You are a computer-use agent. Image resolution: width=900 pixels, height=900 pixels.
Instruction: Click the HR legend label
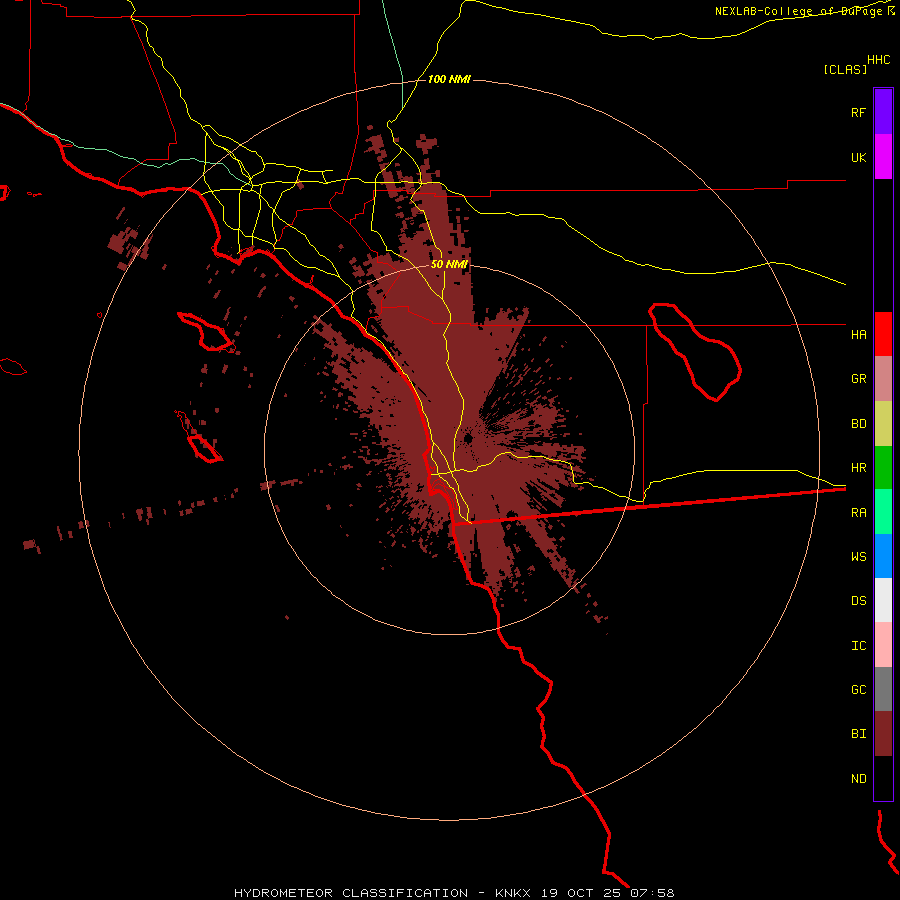(859, 468)
